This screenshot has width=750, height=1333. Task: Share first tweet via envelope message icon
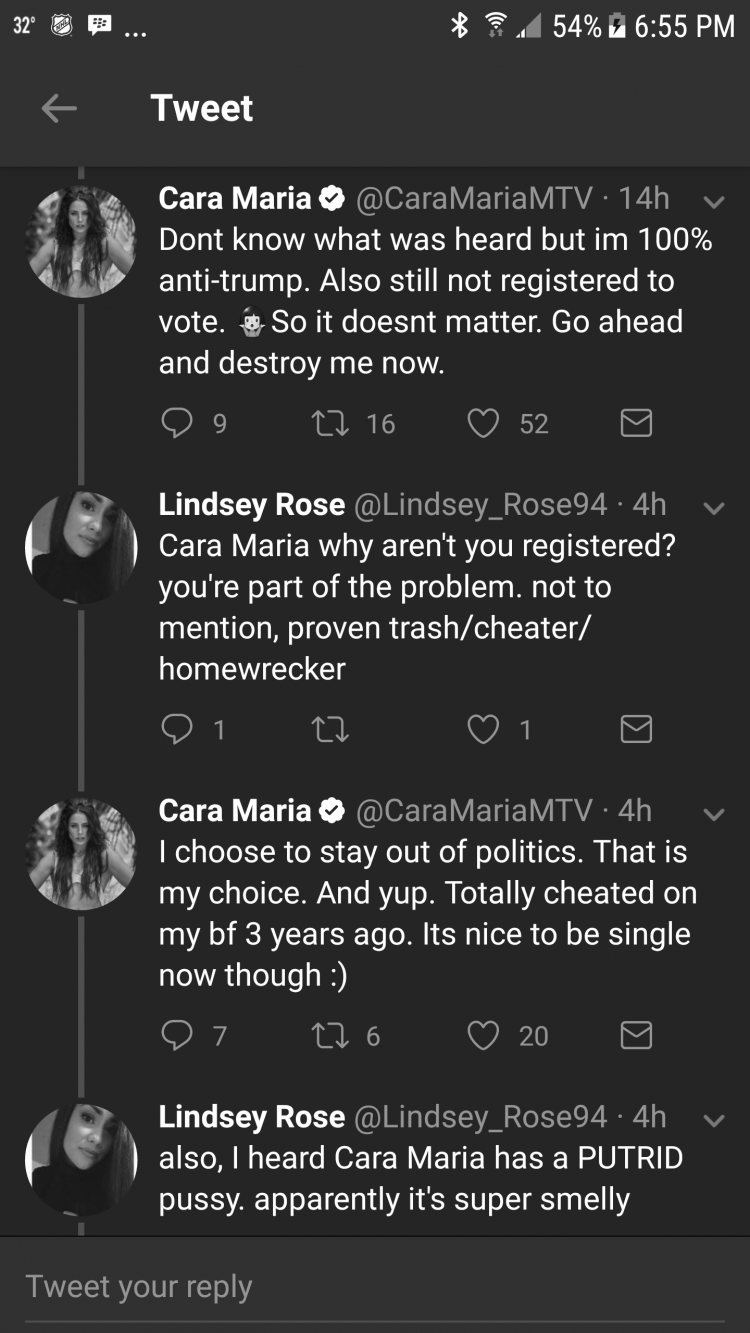coord(636,424)
